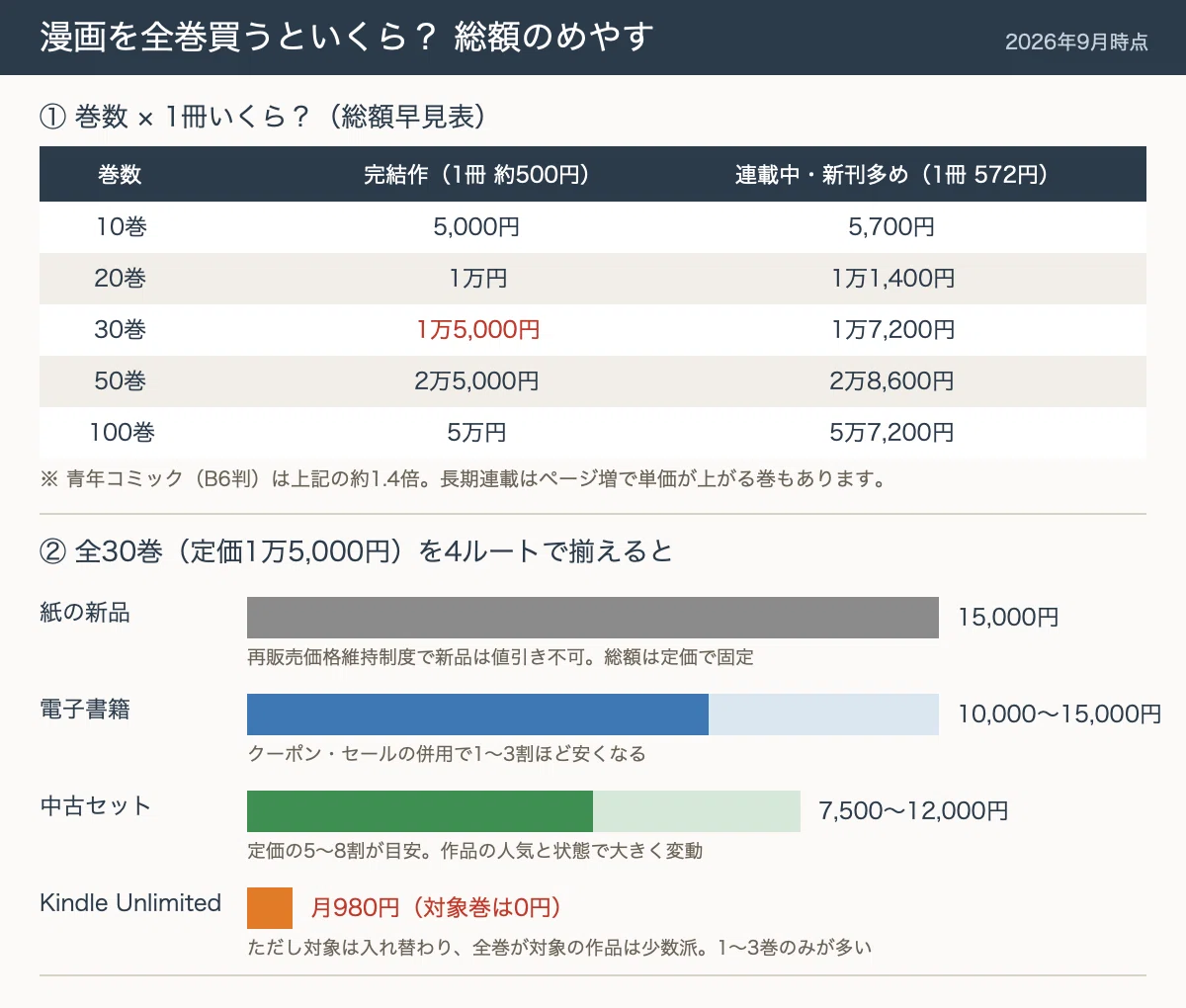Screen dimensions: 1186x1008
Task: Click the 2万5,000円 cell
Action: [x=476, y=381]
